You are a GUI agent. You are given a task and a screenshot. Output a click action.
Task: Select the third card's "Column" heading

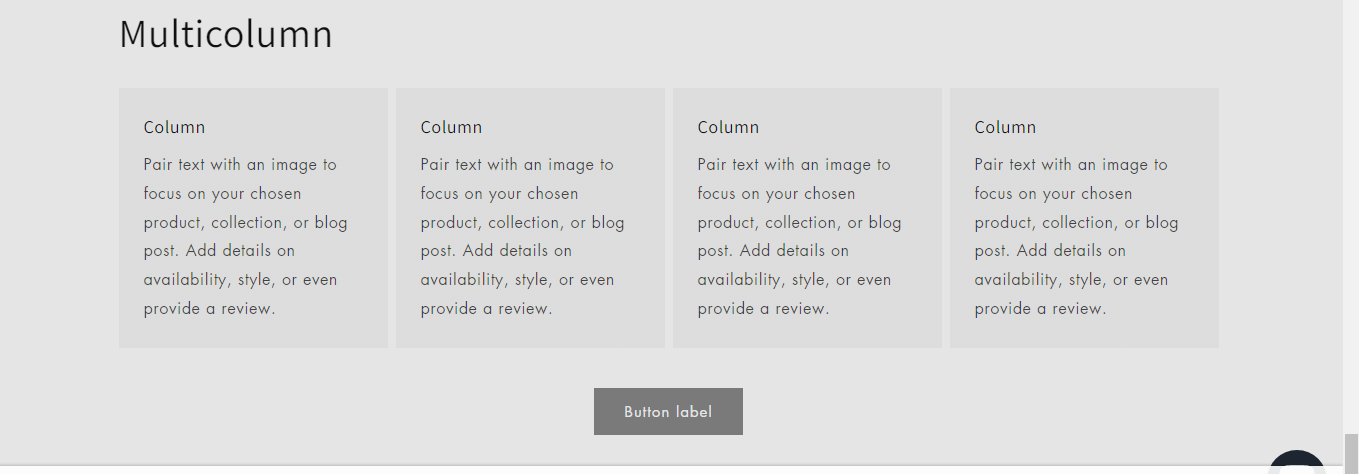[x=728, y=127]
